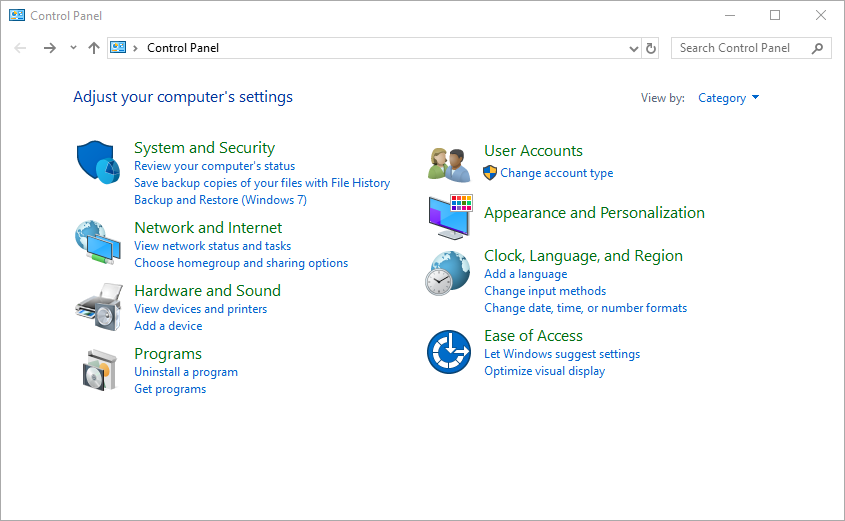Open the View by Category dropdown
Screen dimensions: 845x521
point(728,98)
